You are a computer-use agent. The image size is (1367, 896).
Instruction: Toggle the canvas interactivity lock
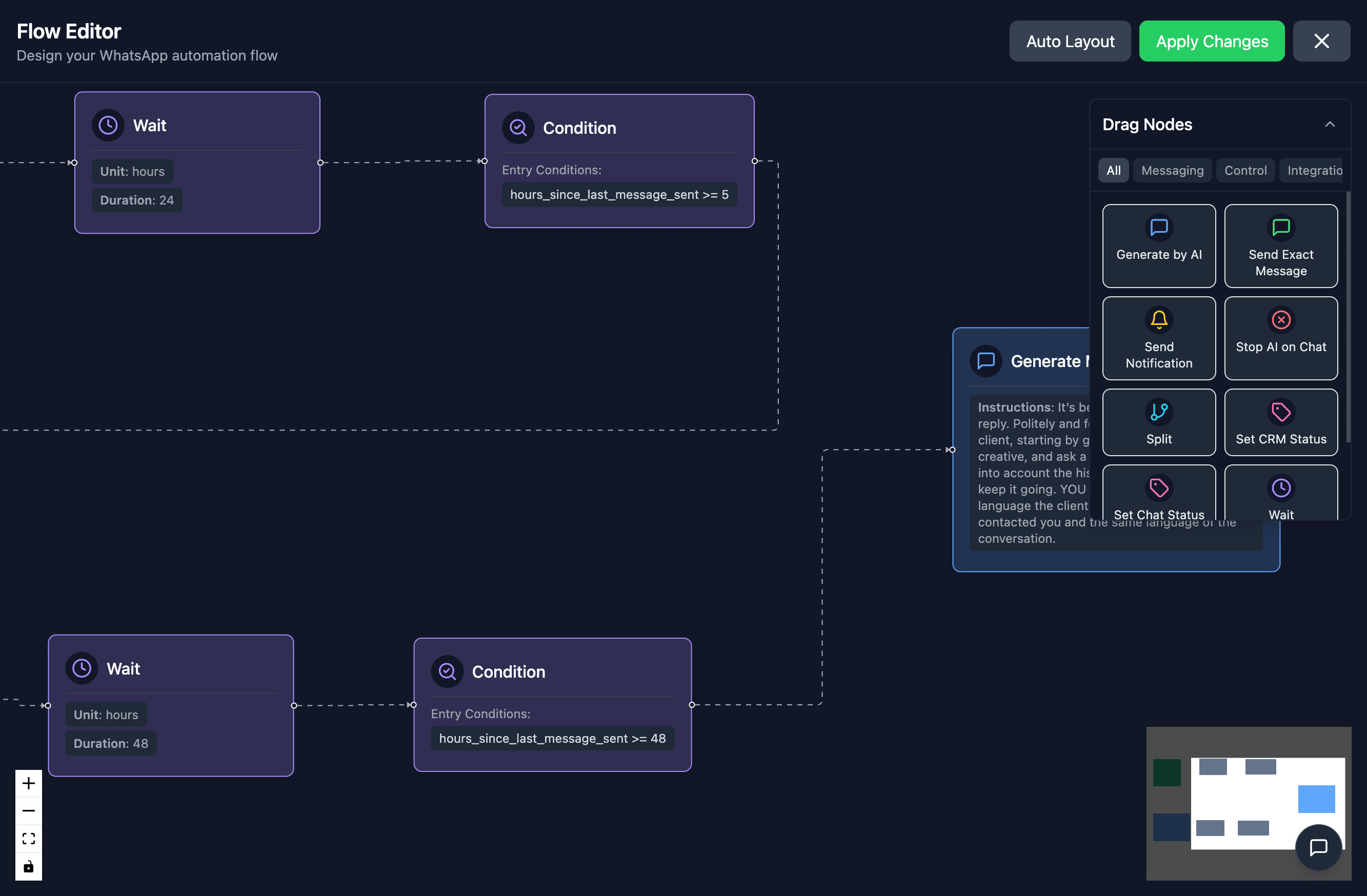point(29,866)
